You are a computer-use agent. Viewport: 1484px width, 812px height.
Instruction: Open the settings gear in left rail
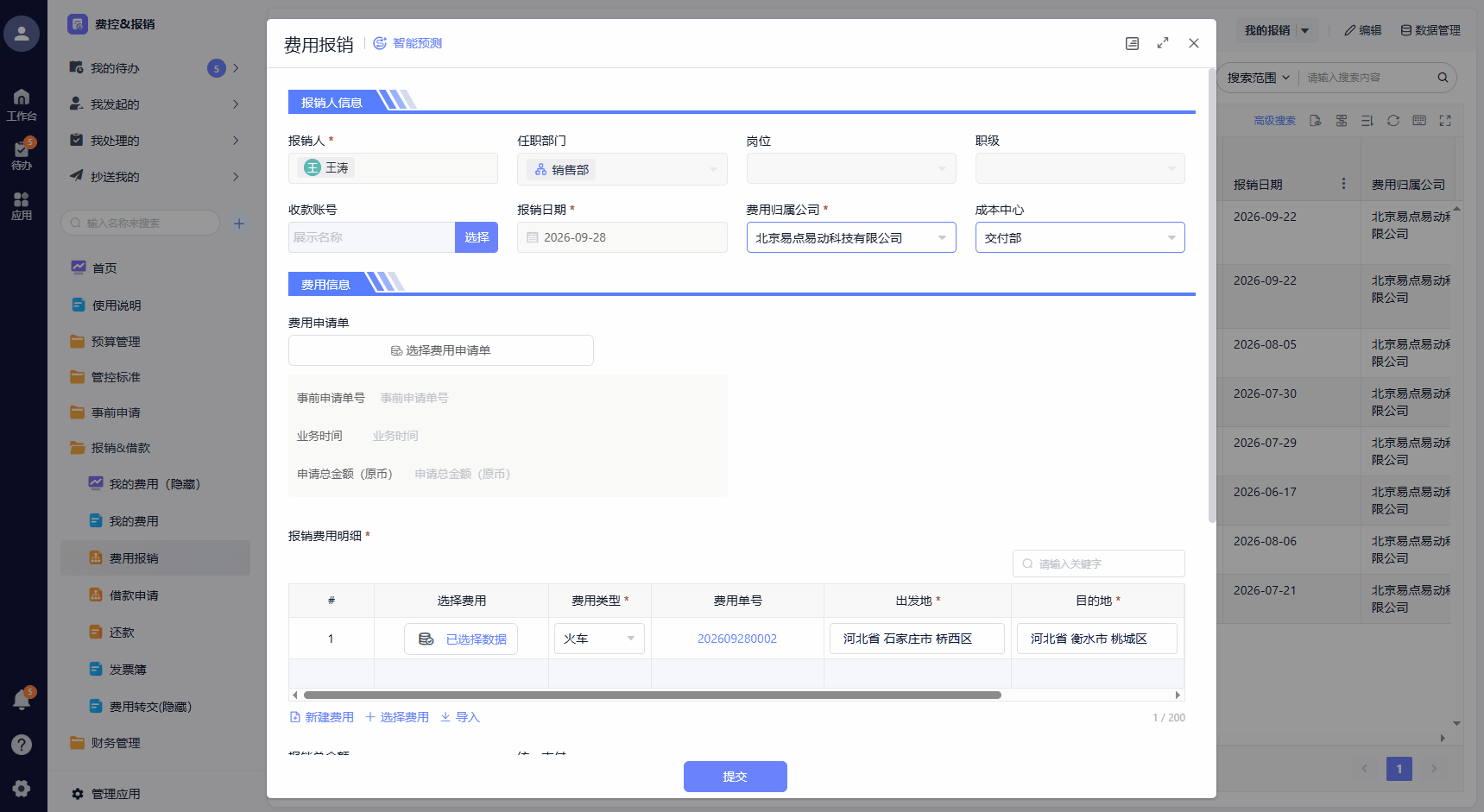(x=22, y=788)
